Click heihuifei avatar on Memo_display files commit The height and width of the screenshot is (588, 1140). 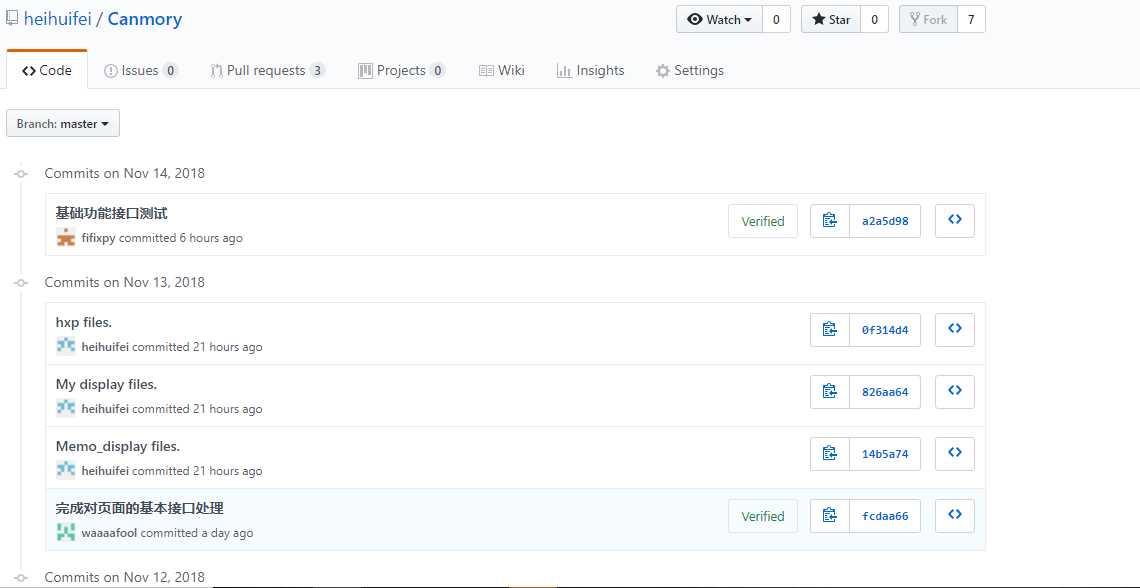tap(65, 470)
